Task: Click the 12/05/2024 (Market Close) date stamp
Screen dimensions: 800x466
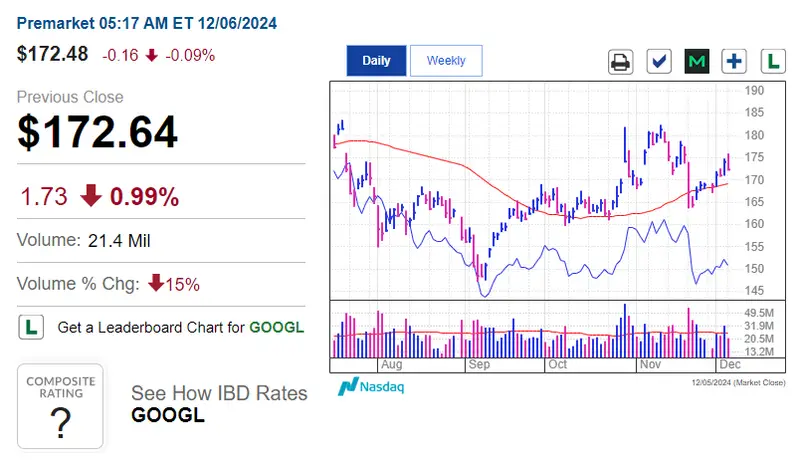Action: point(738,382)
